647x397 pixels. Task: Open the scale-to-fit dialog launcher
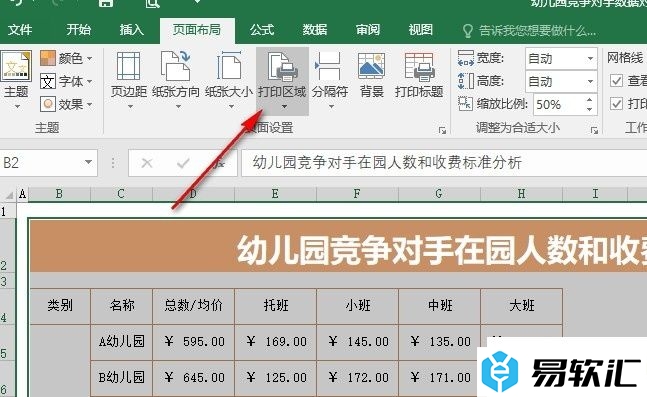(x=594, y=130)
